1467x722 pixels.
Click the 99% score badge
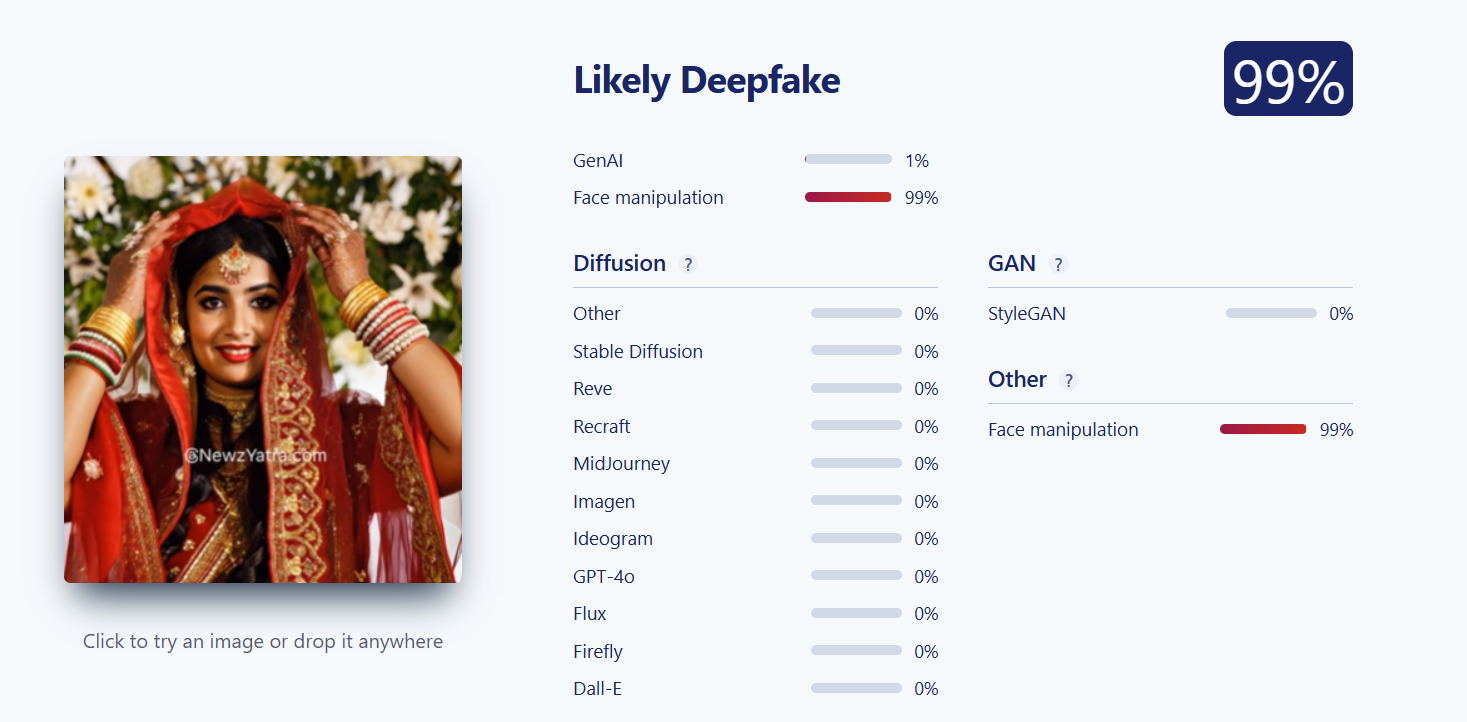tap(1288, 79)
